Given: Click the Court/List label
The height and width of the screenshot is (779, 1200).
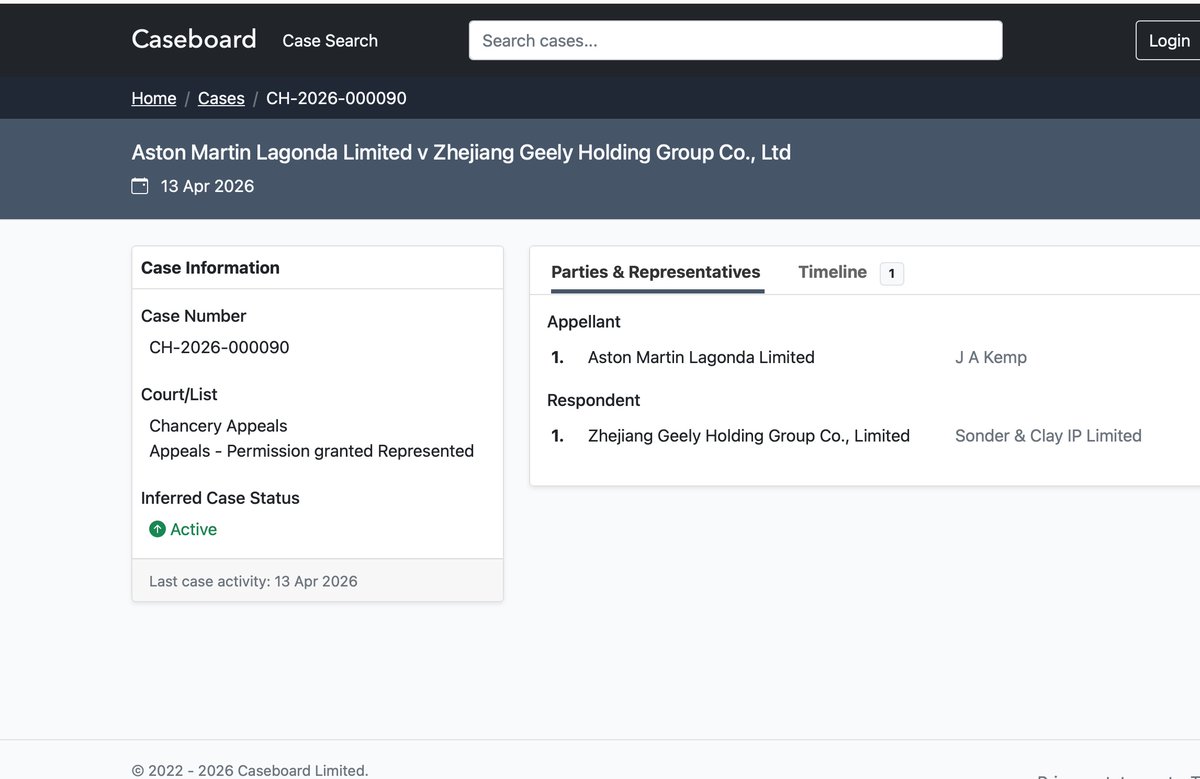Looking at the screenshot, I should 179,394.
